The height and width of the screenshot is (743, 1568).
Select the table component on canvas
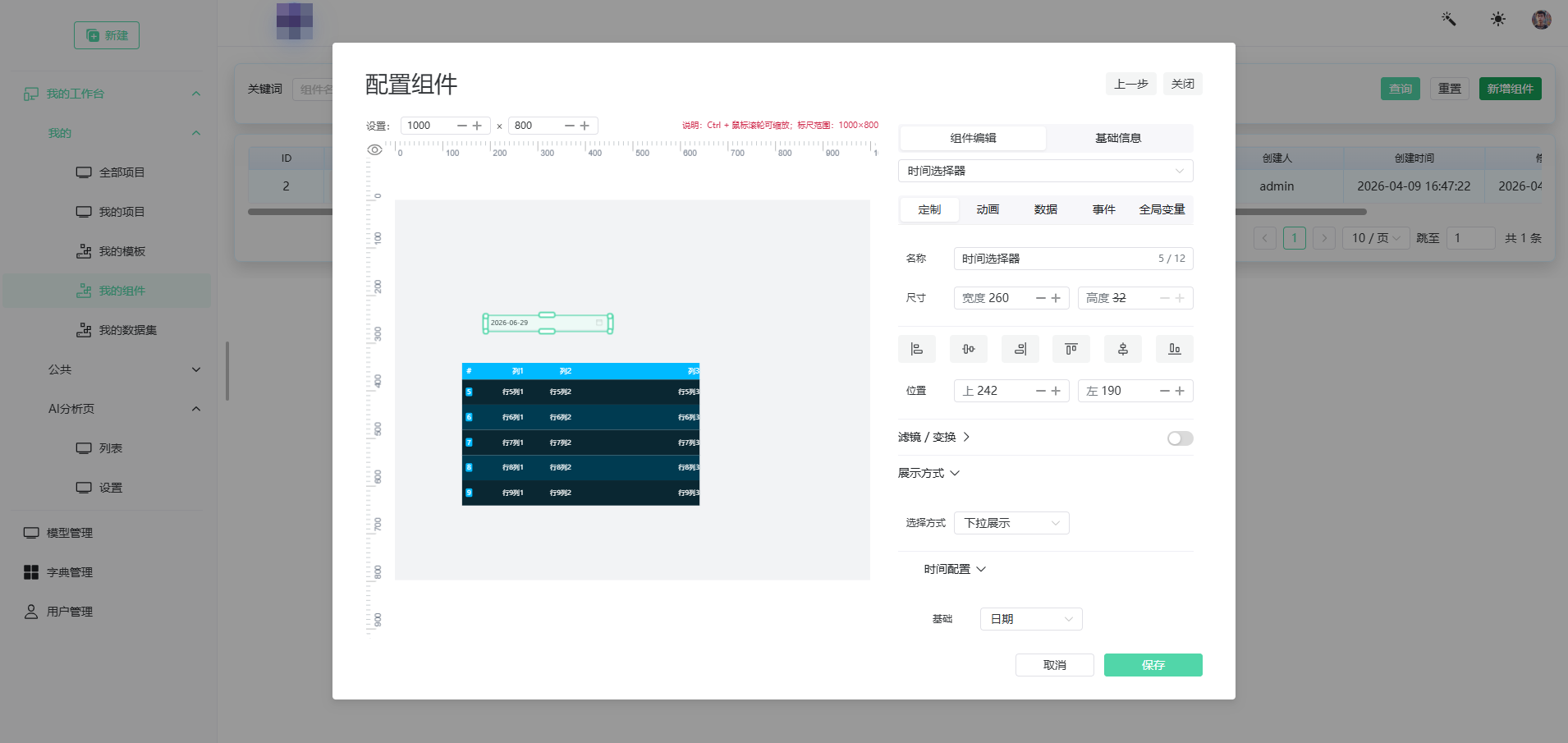pyautogui.click(x=580, y=434)
